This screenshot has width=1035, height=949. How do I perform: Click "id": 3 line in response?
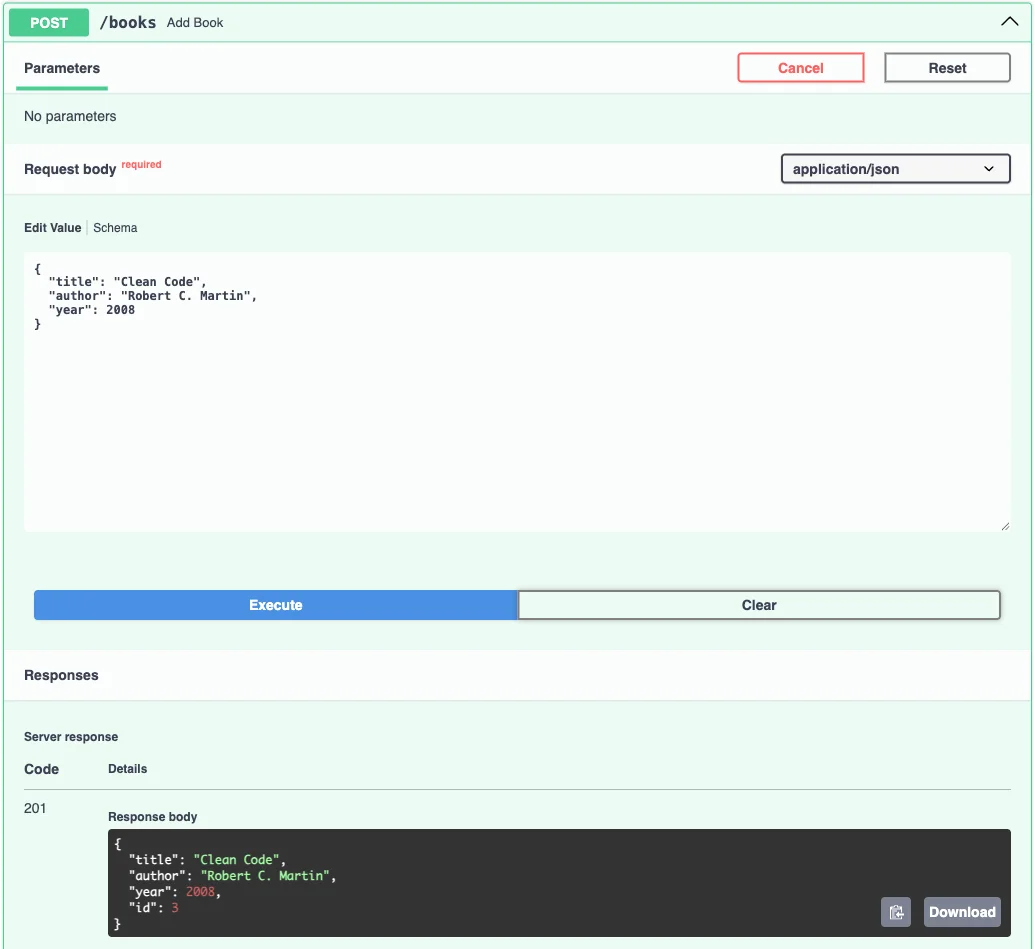tap(154, 907)
